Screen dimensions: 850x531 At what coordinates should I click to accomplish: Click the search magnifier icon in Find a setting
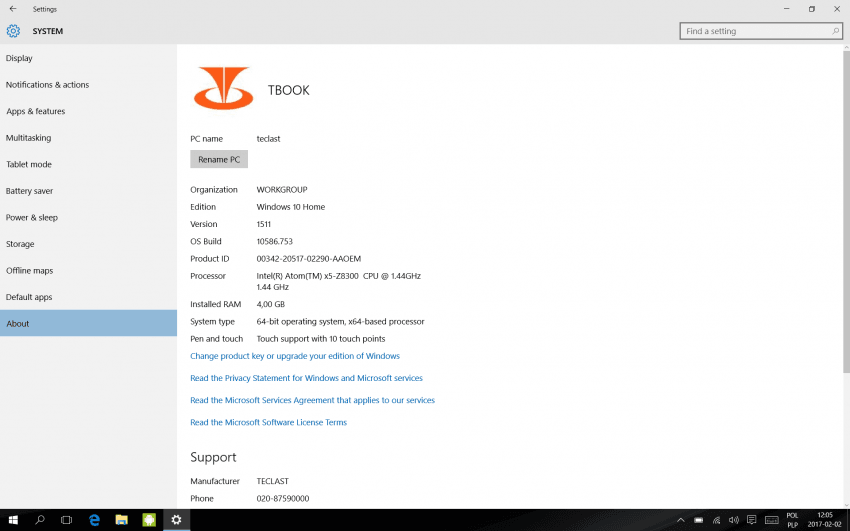tap(836, 31)
